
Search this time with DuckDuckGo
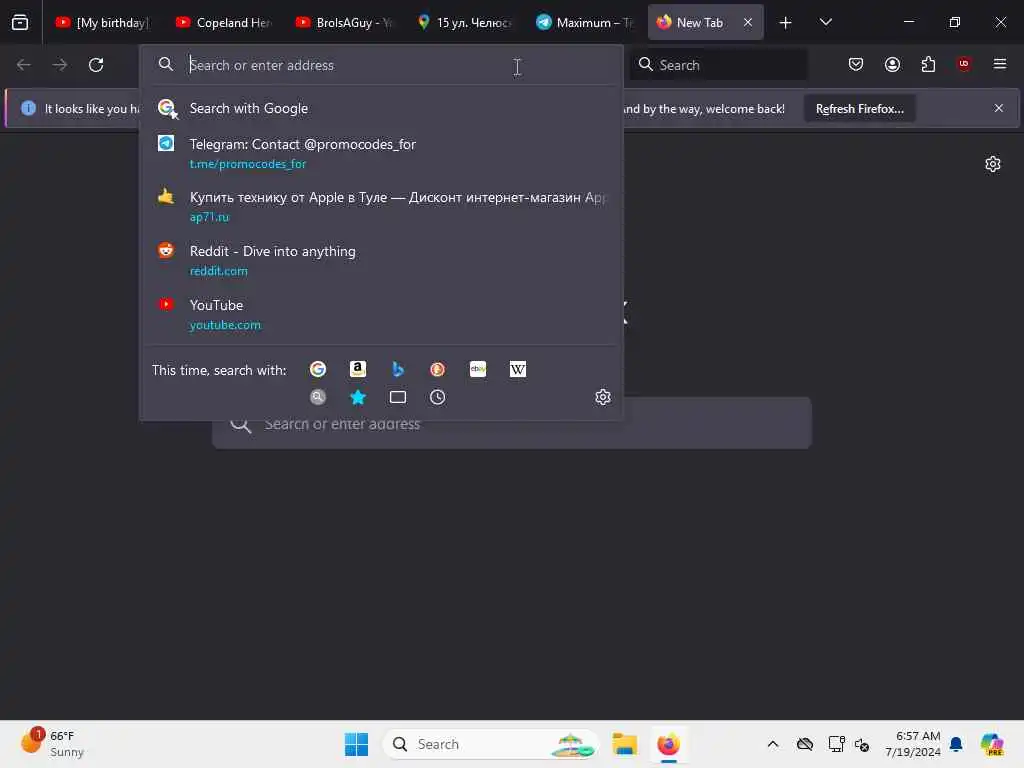[438, 370]
